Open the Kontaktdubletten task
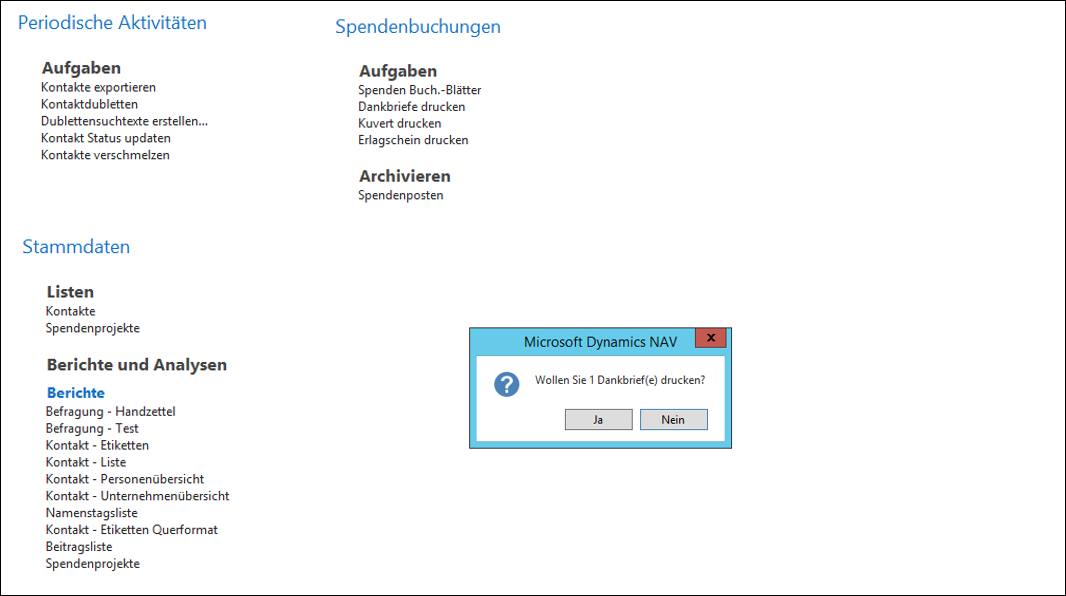The height and width of the screenshot is (596, 1066). tap(86, 104)
